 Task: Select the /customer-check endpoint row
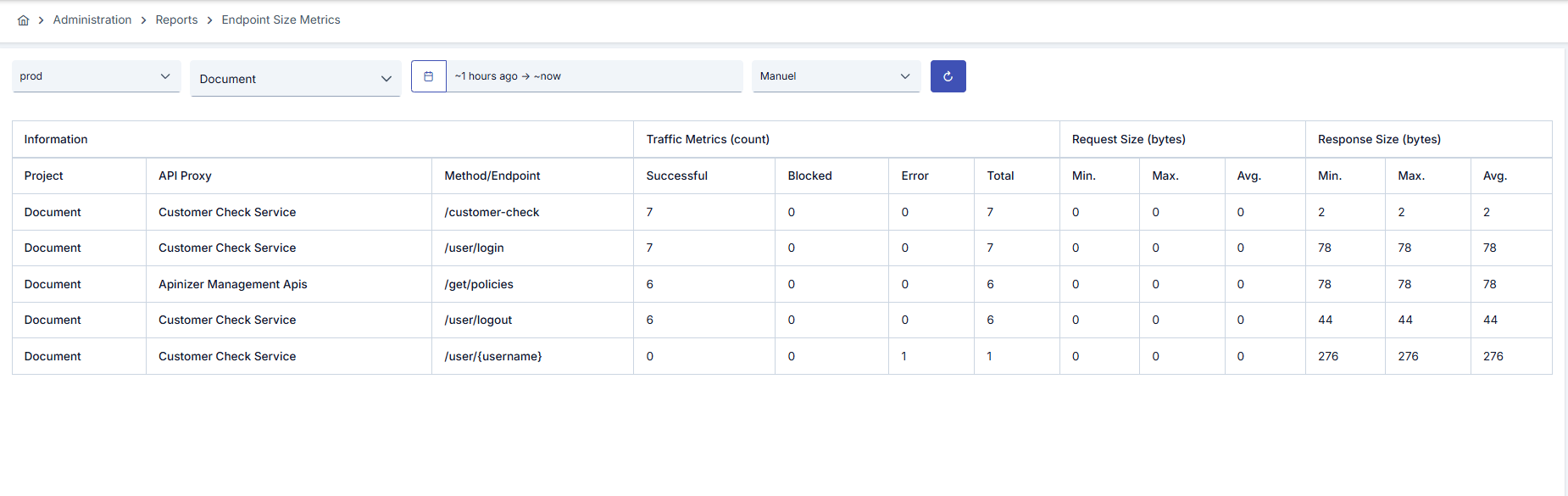tap(781, 212)
